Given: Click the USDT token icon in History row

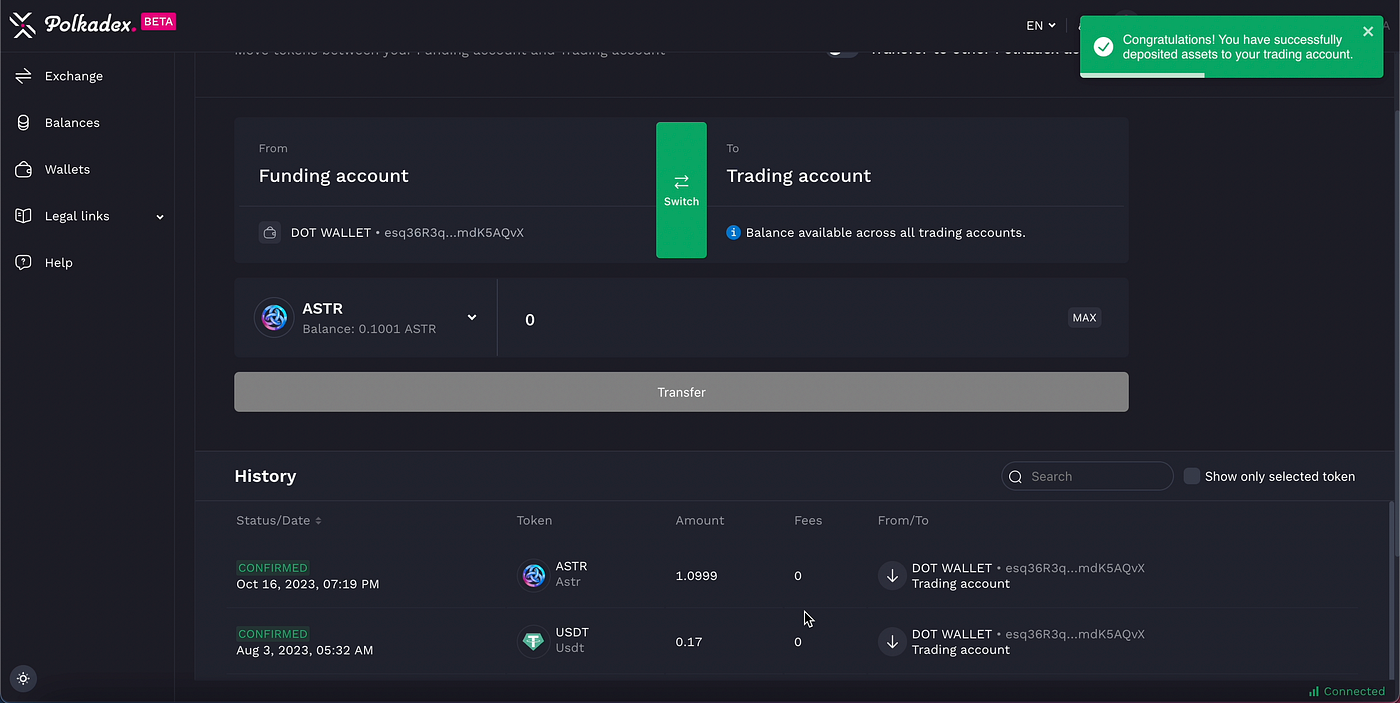Looking at the screenshot, I should coord(534,641).
